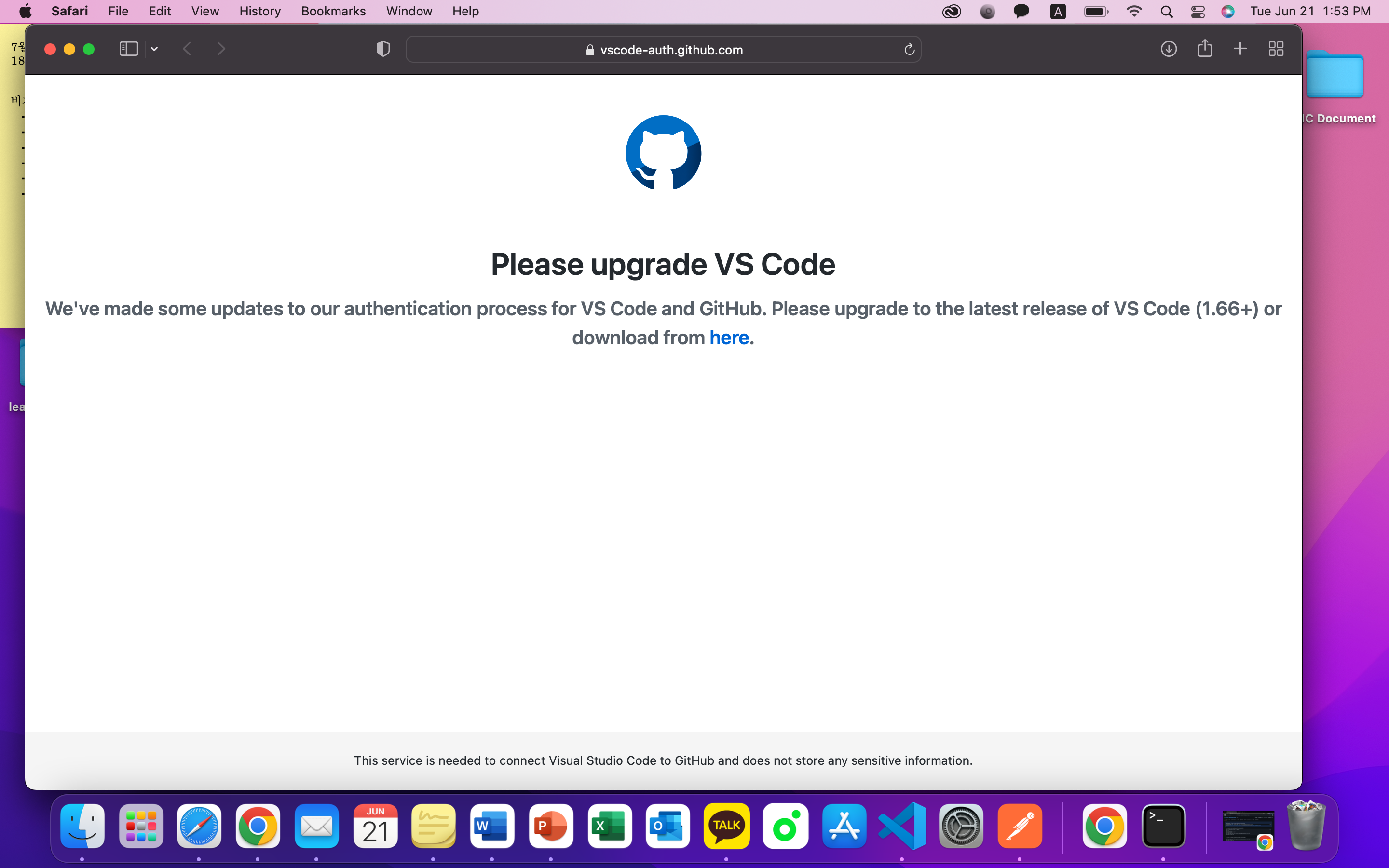This screenshot has height=868, width=1389.
Task: Expand the tab group dropdown chevron
Action: click(x=154, y=49)
